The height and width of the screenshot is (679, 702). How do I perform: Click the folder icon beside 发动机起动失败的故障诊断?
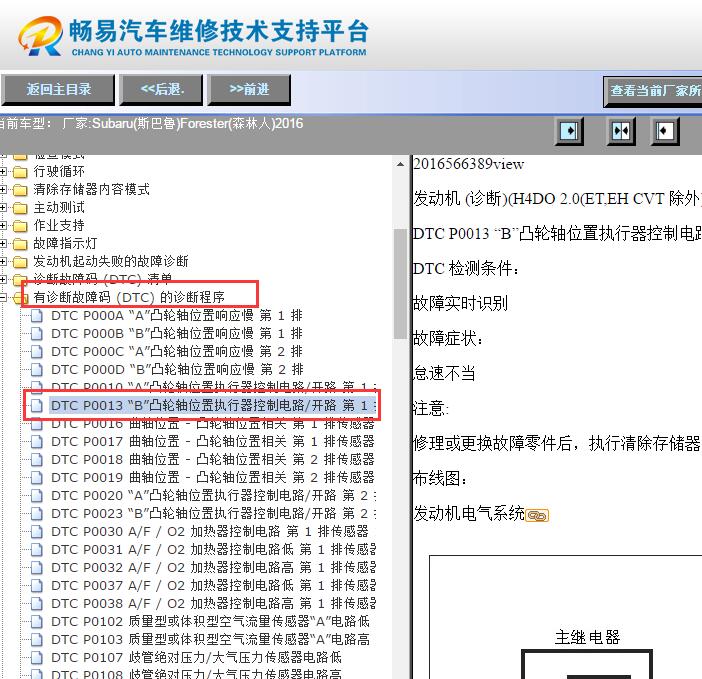click(x=20, y=262)
